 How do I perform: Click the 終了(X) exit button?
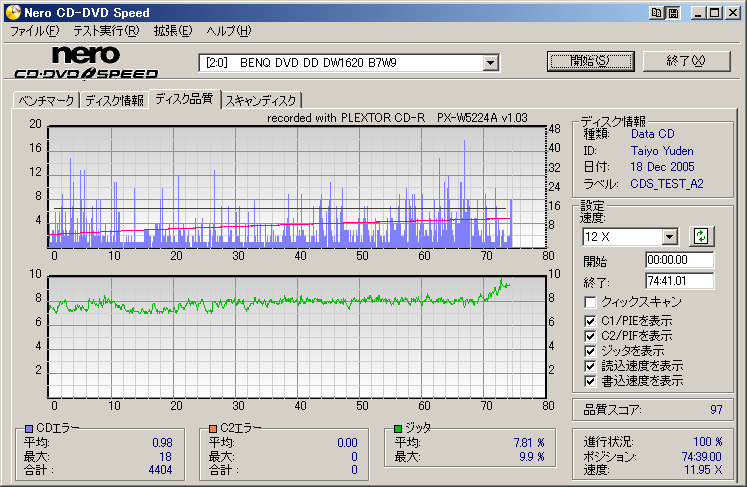click(x=686, y=61)
